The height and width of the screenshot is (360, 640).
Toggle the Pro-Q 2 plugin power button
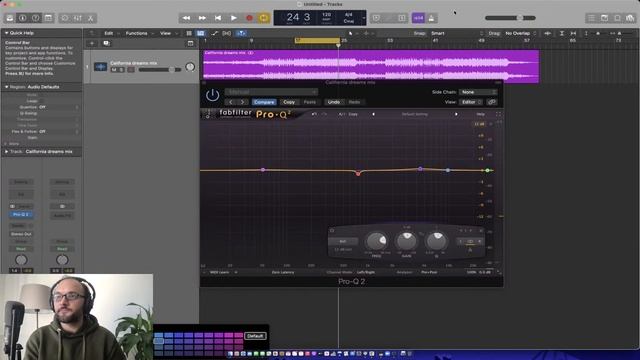[212, 96]
